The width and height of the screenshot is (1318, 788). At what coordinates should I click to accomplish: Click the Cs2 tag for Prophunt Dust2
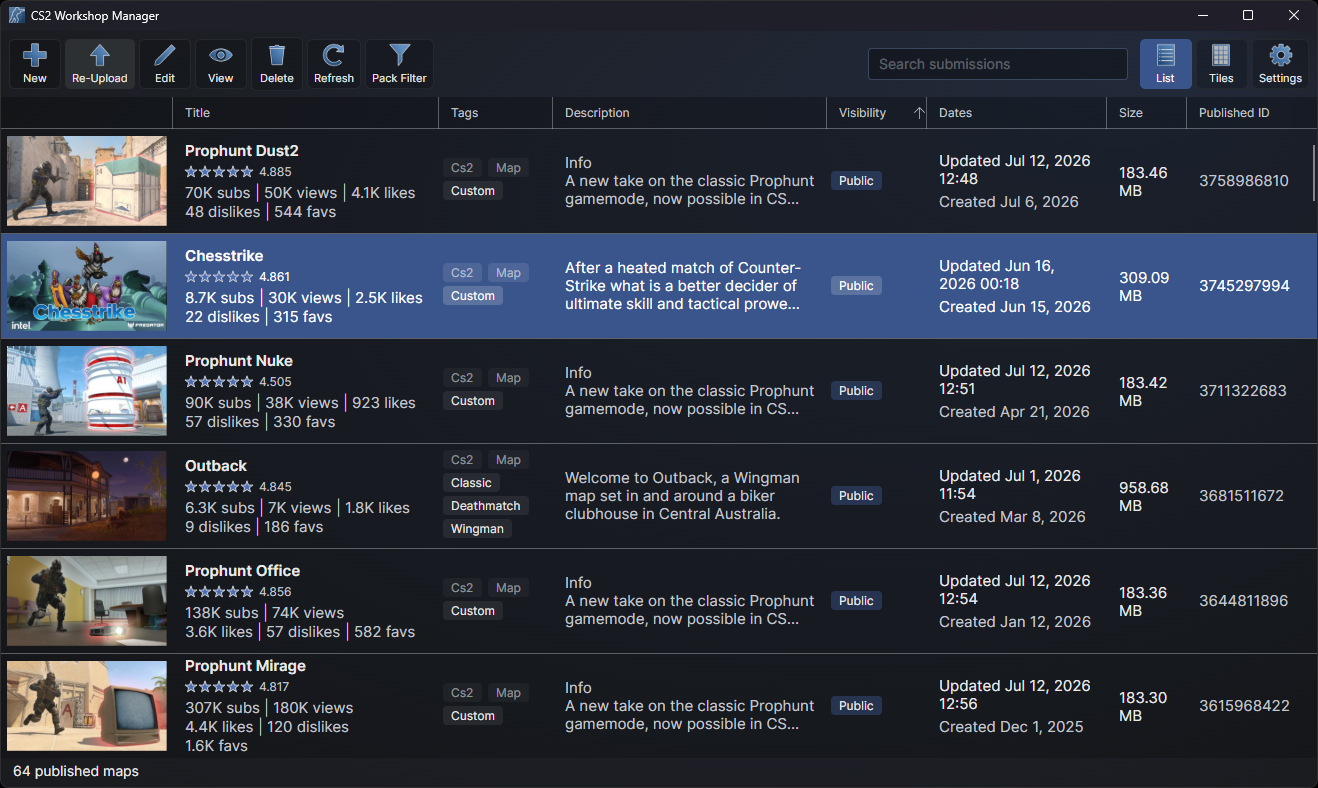pyautogui.click(x=462, y=168)
